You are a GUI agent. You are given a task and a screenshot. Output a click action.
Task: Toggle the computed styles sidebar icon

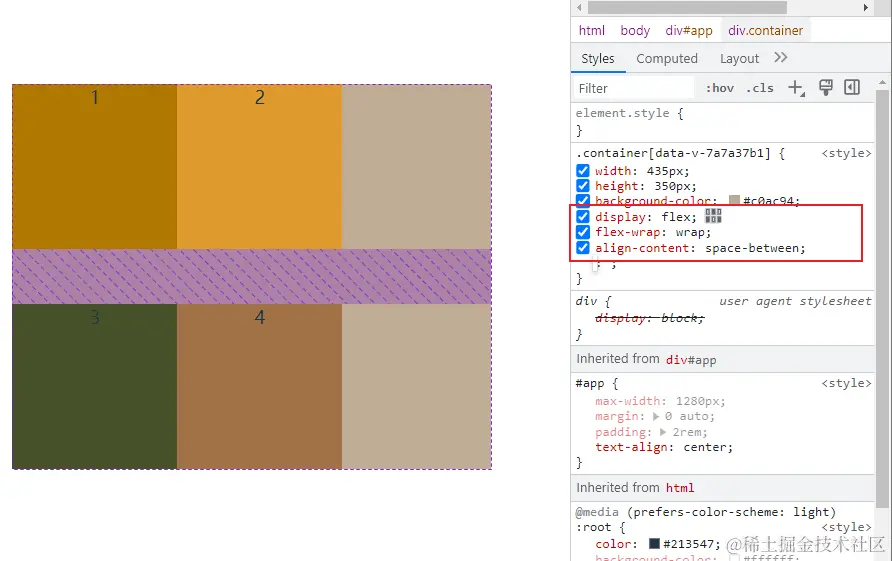(852, 87)
